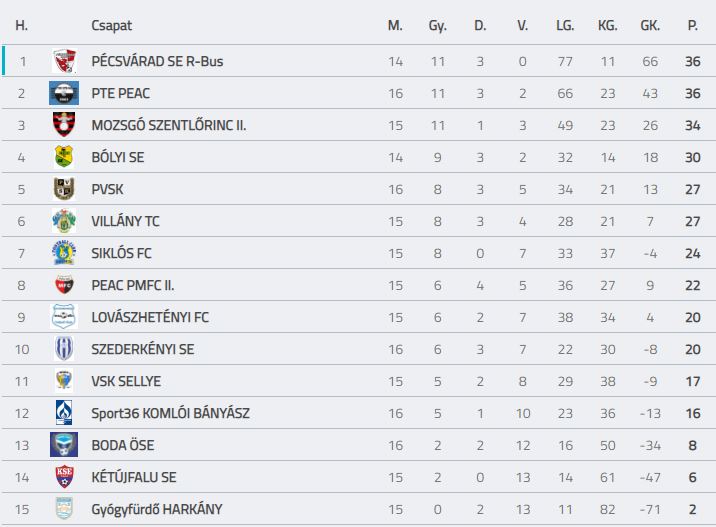Open the KÉTÚJFALU SE red-blue crest
The height and width of the screenshot is (527, 716).
pos(64,477)
